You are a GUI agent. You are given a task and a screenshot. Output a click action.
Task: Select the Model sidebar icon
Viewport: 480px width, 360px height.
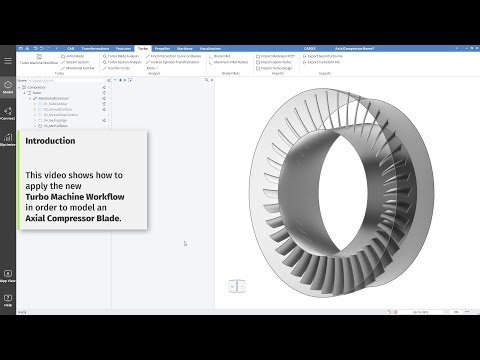point(8,87)
